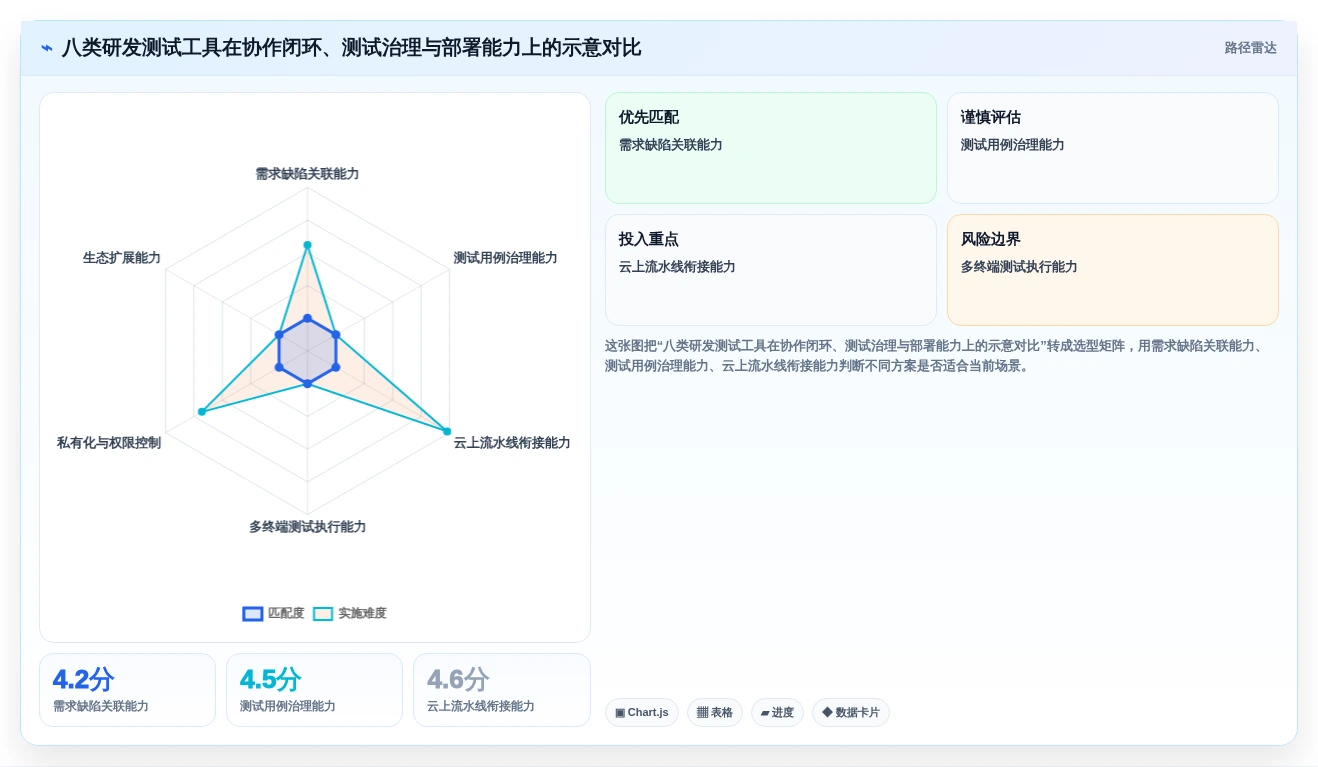Click 多终端测试执行能力 text in 风险边界 card
The height and width of the screenshot is (767, 1318).
click(1019, 267)
